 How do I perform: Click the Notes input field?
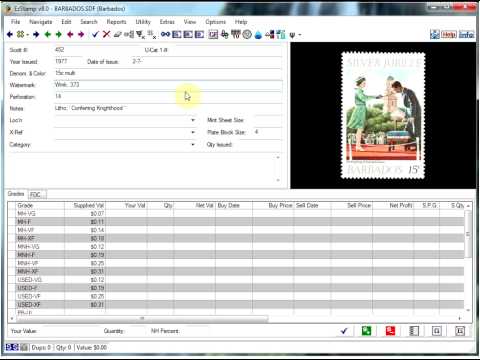168,108
